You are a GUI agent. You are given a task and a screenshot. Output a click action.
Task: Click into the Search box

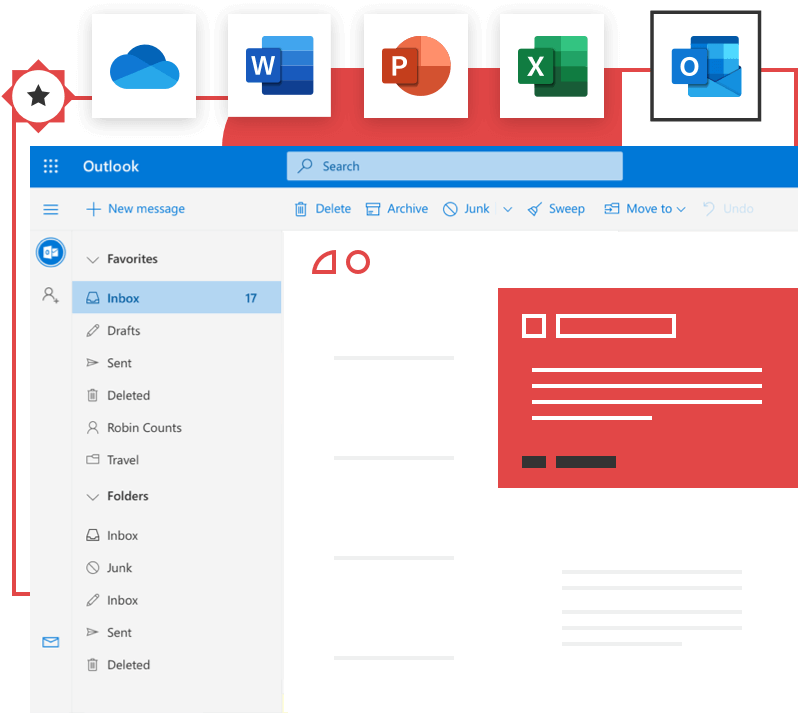(x=455, y=166)
